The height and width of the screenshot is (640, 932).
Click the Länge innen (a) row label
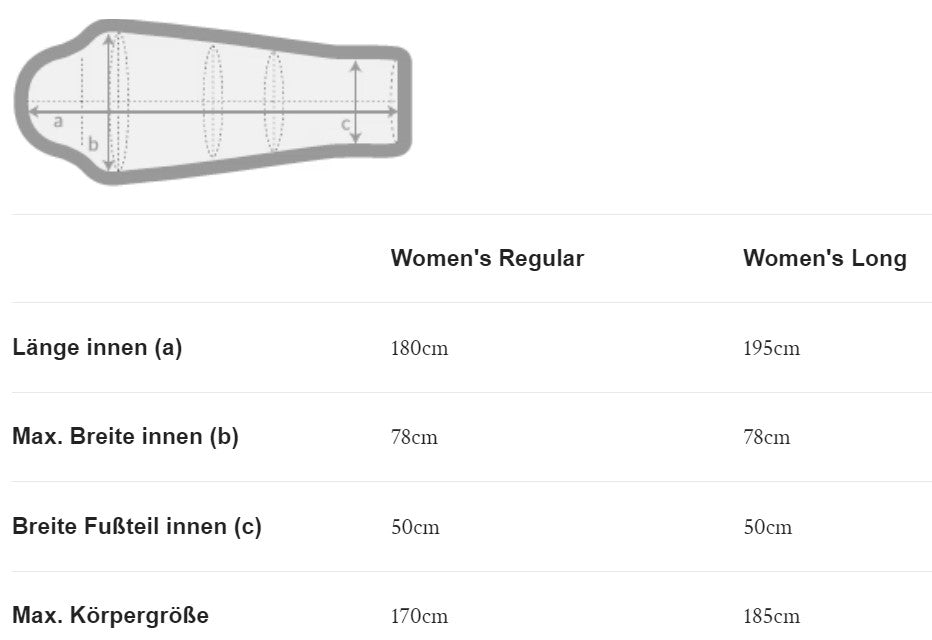pos(97,348)
